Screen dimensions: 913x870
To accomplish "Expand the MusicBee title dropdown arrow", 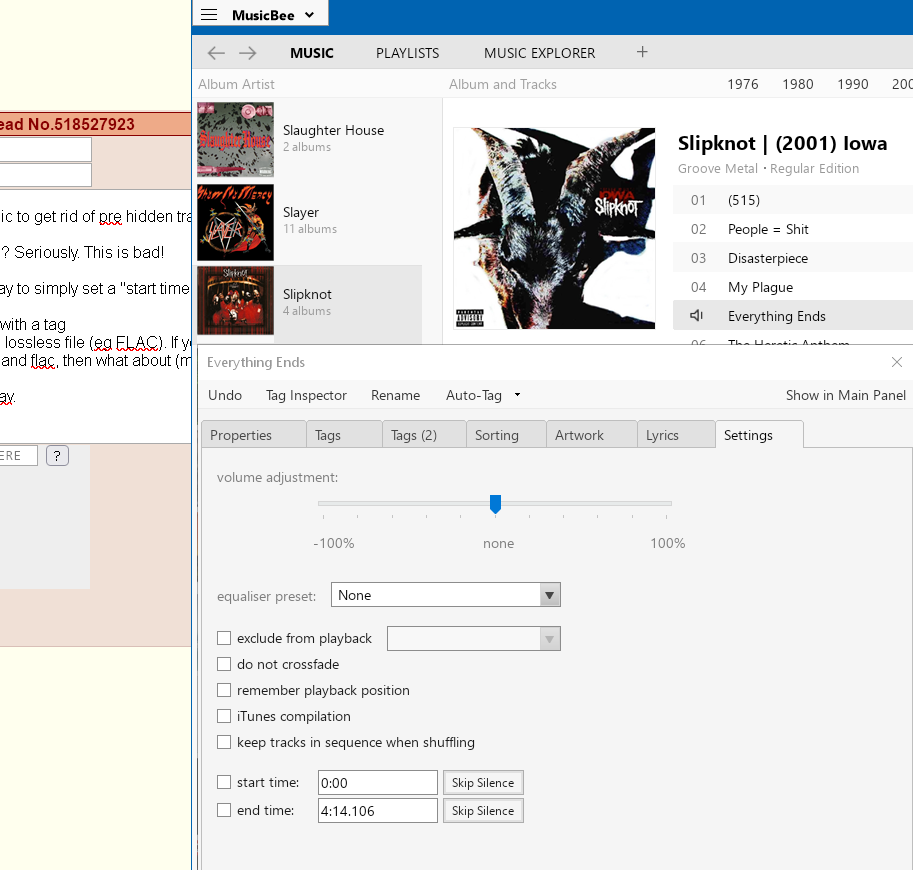I will [x=309, y=15].
